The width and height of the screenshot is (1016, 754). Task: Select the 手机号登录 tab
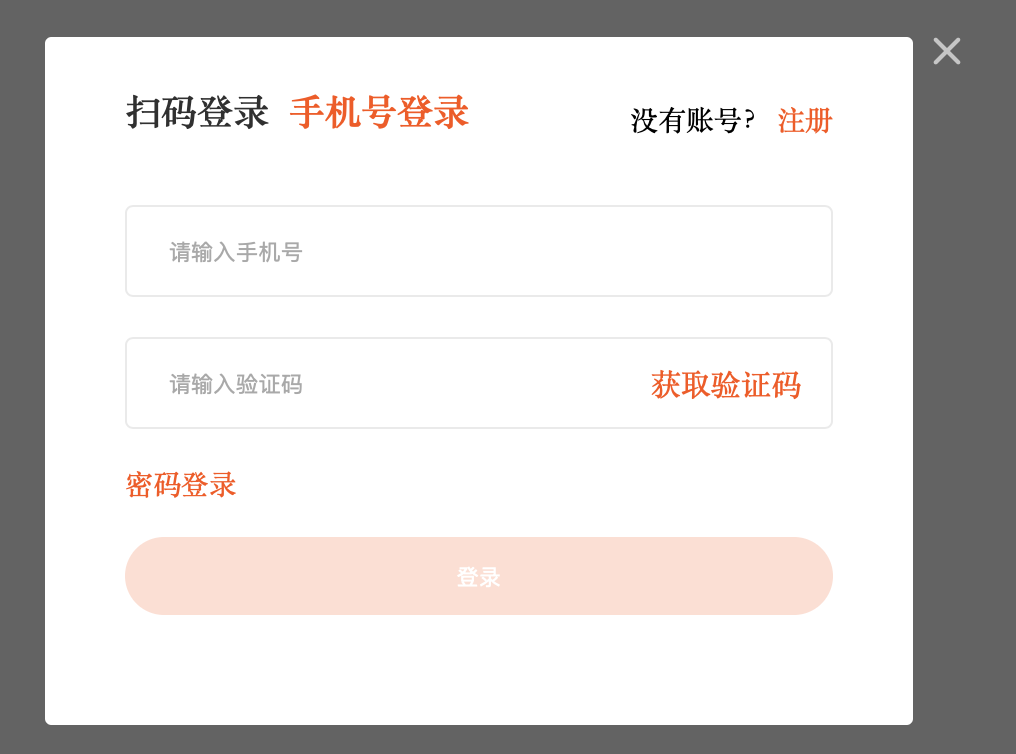379,112
